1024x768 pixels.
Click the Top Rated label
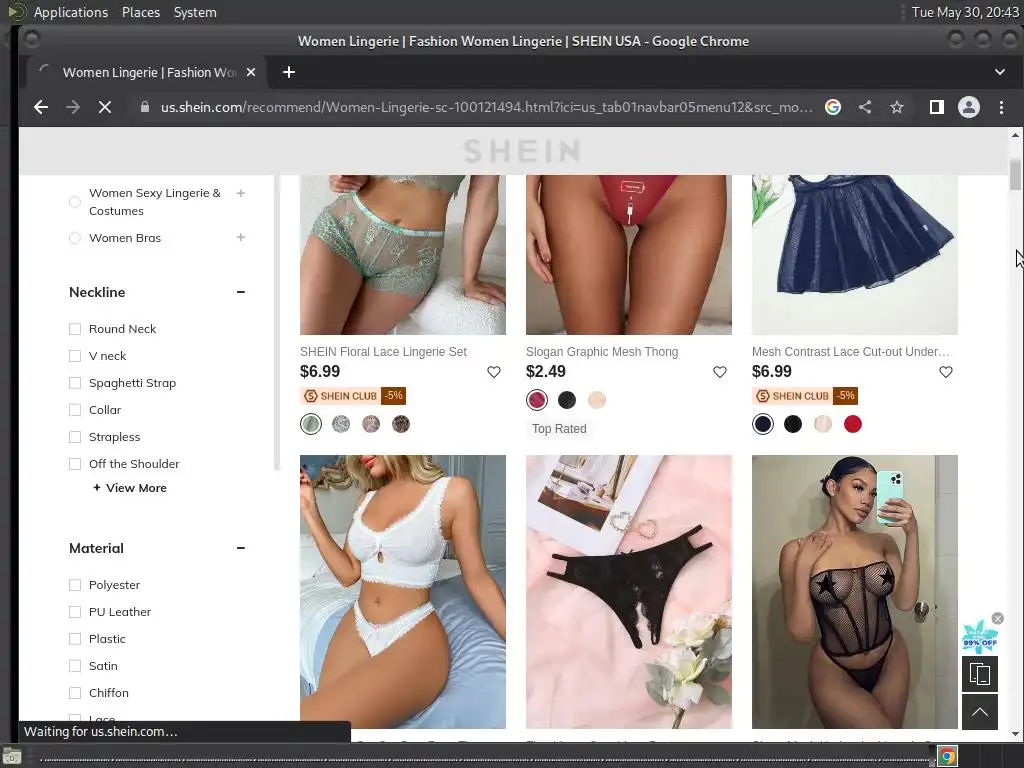(559, 428)
